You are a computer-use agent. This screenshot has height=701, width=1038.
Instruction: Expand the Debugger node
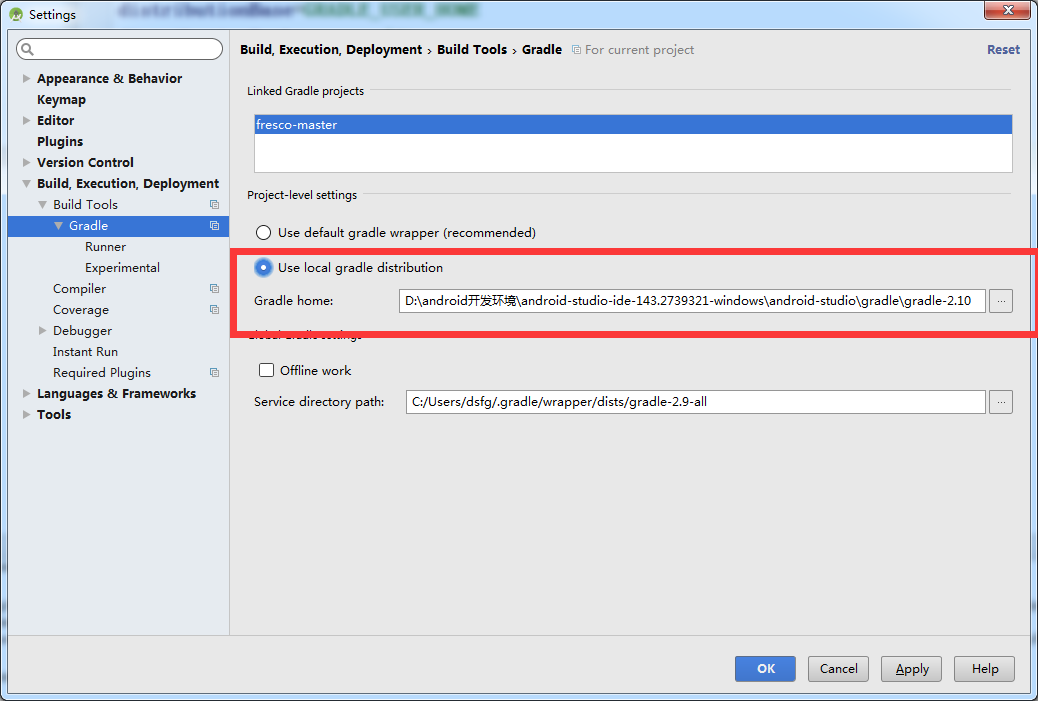click(42, 330)
